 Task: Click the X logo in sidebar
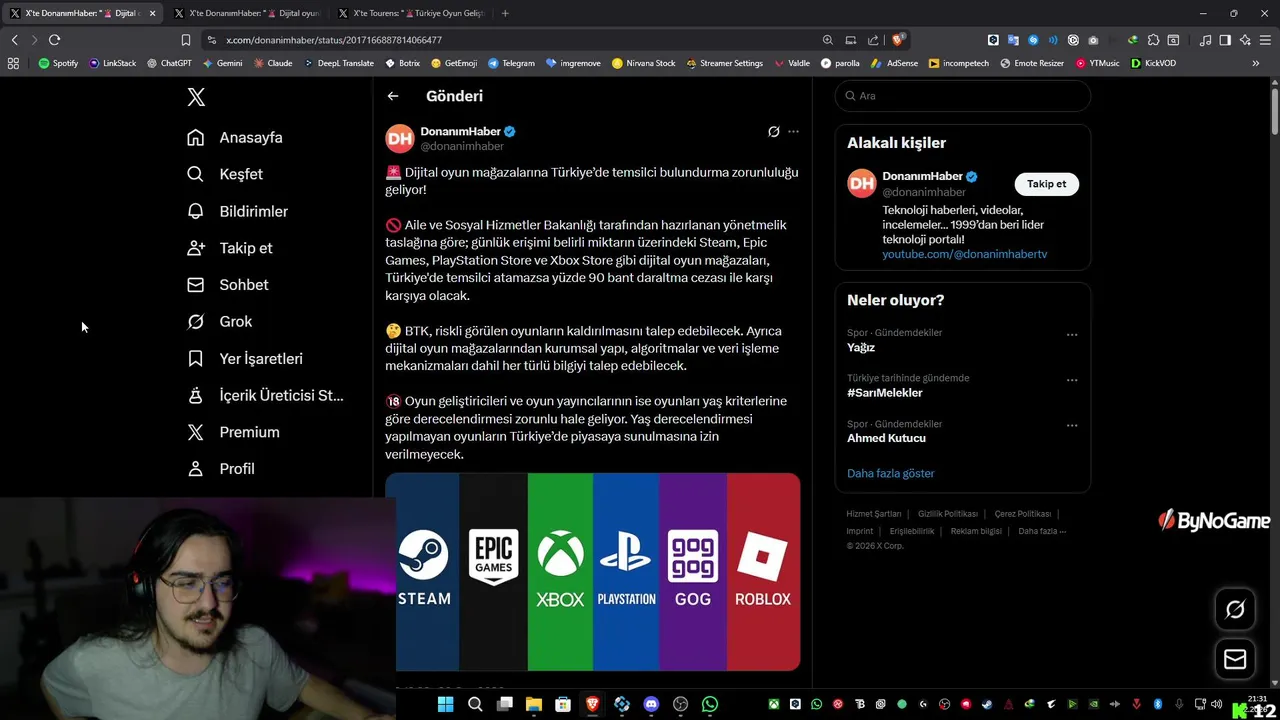coord(196,97)
